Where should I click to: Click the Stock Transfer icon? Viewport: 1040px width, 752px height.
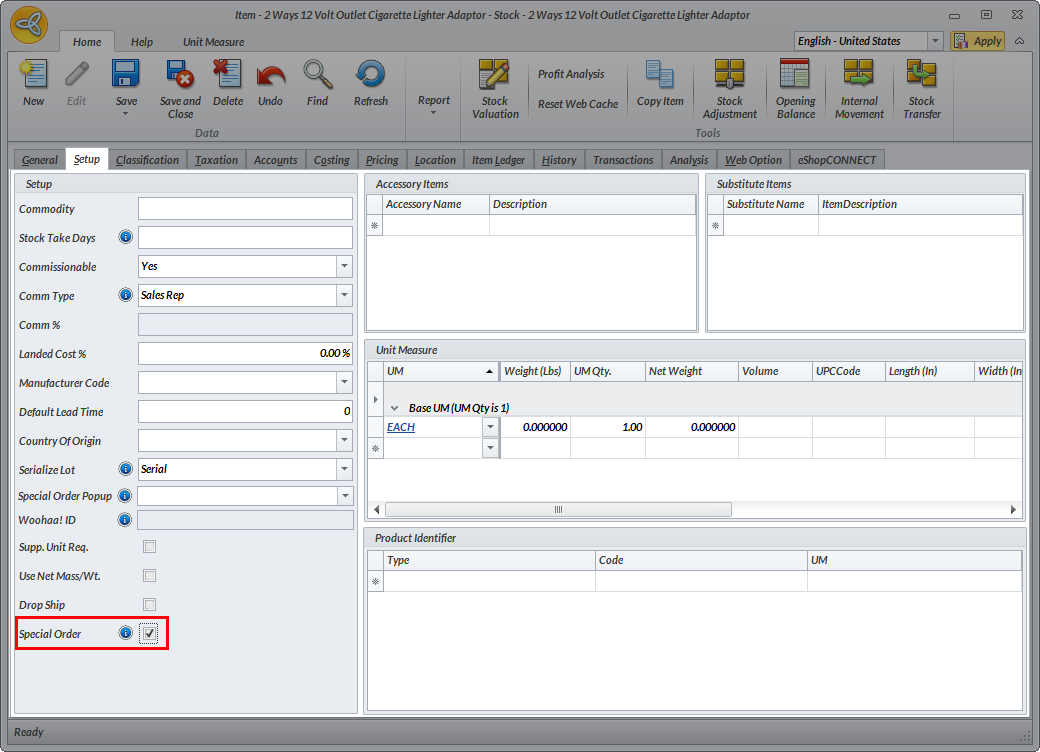(921, 87)
